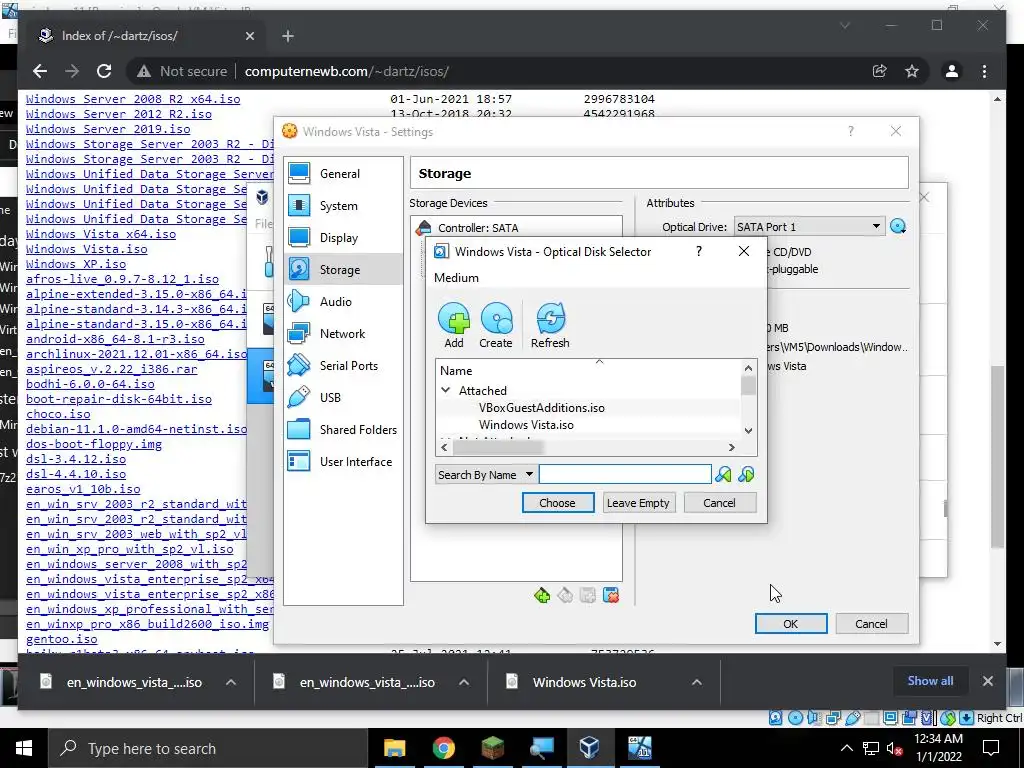Open the USB settings section
Screen dimensions: 1024x768
point(344,398)
